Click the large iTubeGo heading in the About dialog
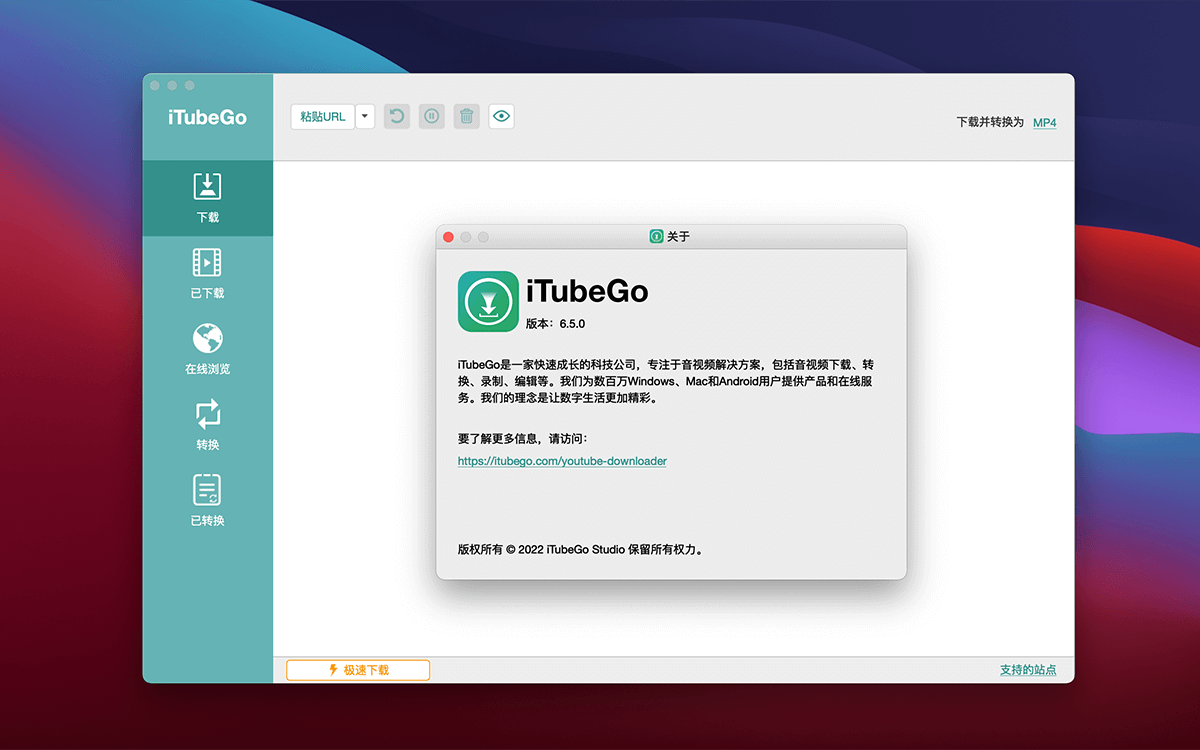Image resolution: width=1200 pixels, height=750 pixels. [x=587, y=292]
